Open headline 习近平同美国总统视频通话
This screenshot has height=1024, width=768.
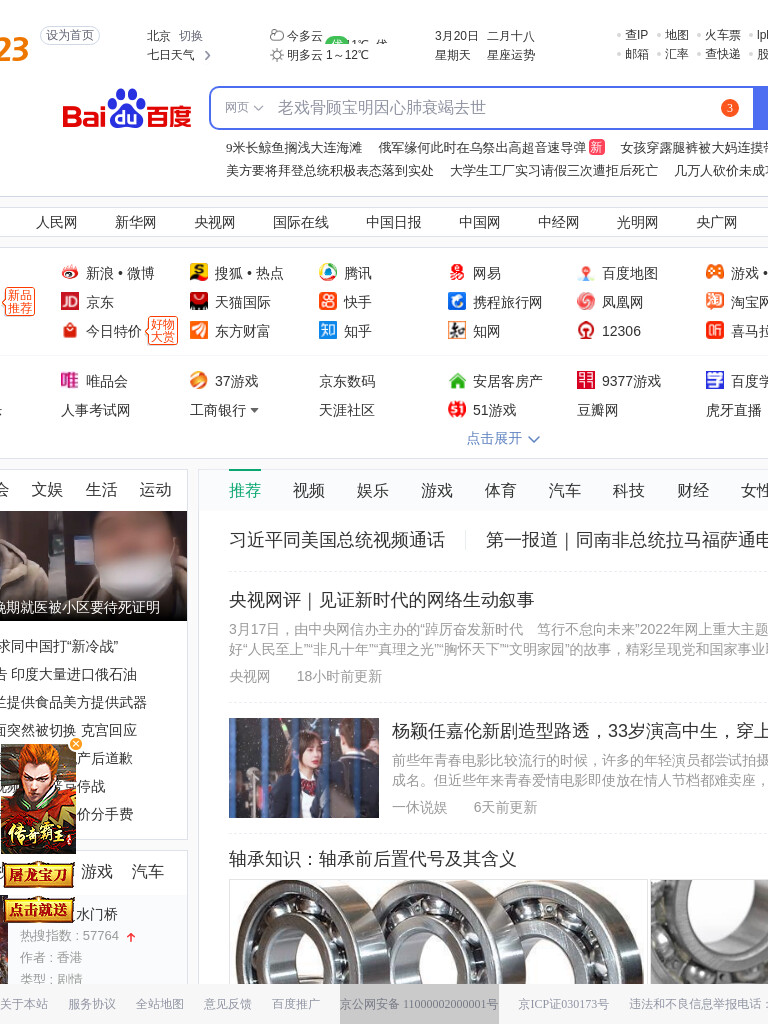[337, 540]
